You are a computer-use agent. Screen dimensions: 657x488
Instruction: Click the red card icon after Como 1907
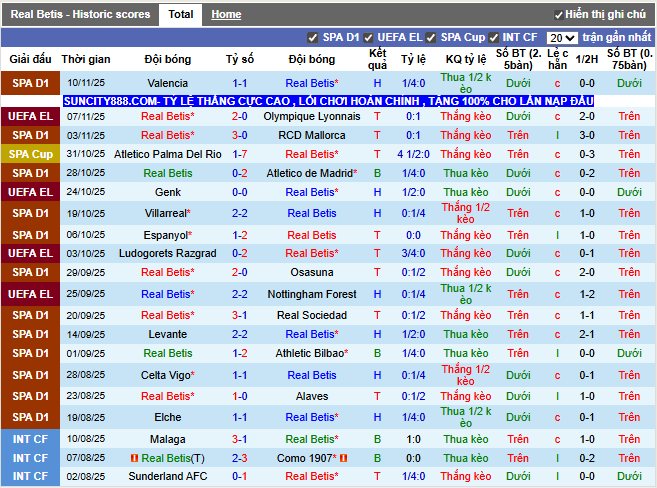343,458
